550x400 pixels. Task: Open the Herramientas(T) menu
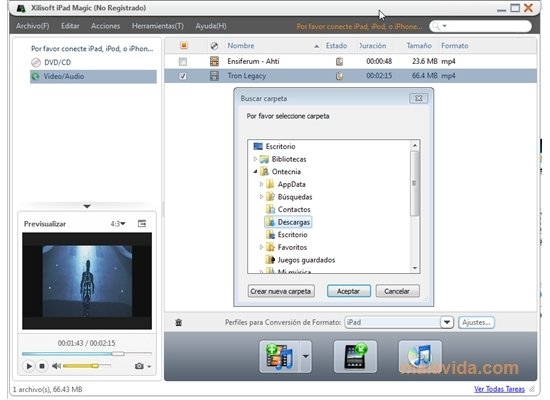(x=157, y=26)
